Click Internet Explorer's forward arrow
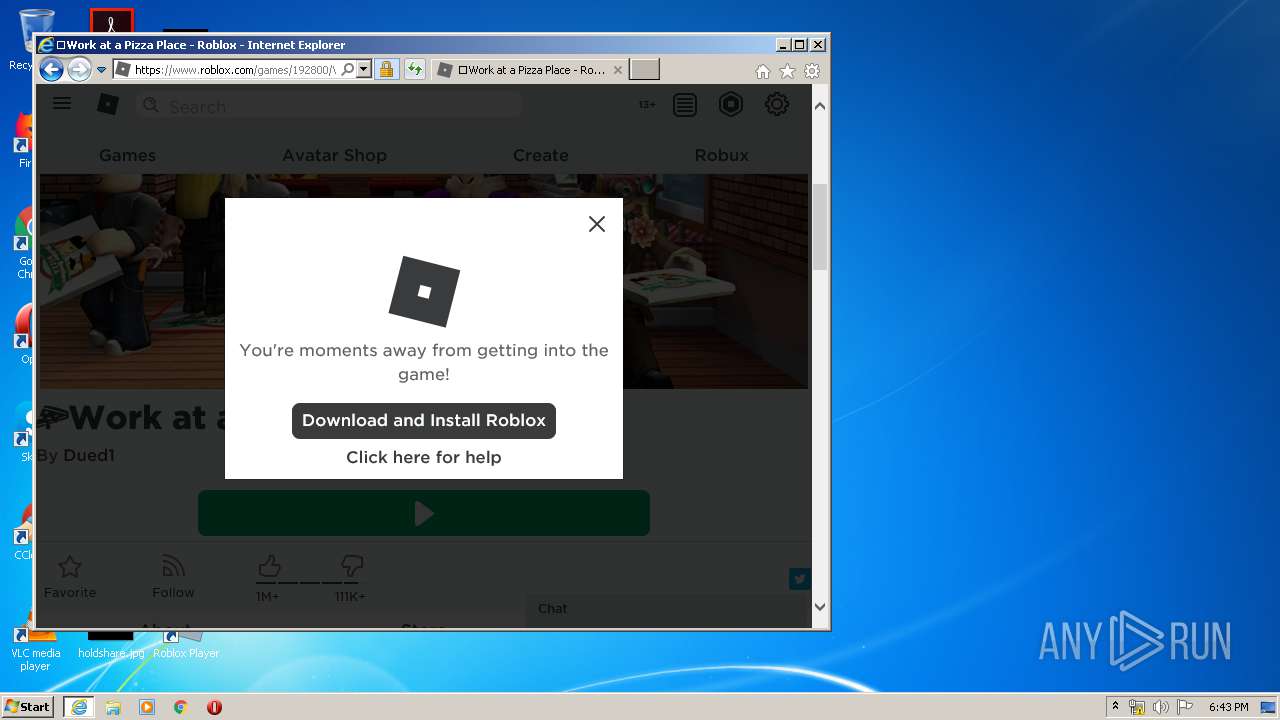Image resolution: width=1280 pixels, height=720 pixels. (79, 70)
